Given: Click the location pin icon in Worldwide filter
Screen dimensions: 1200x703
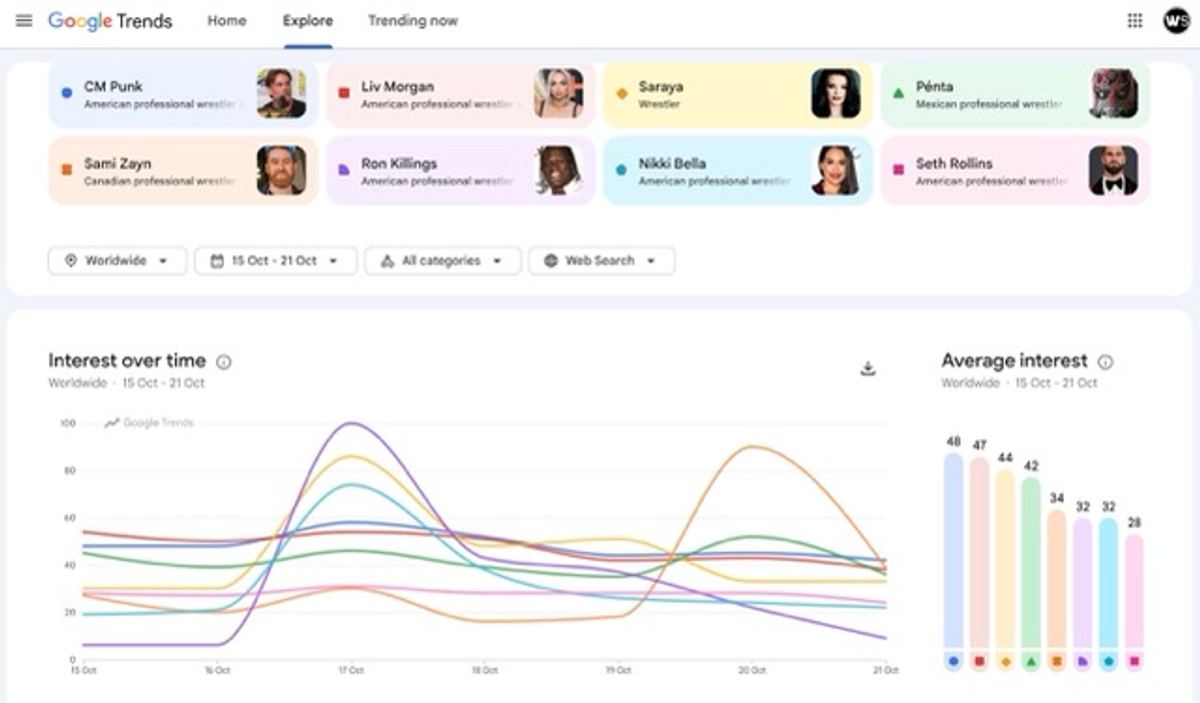Looking at the screenshot, I should (70, 261).
